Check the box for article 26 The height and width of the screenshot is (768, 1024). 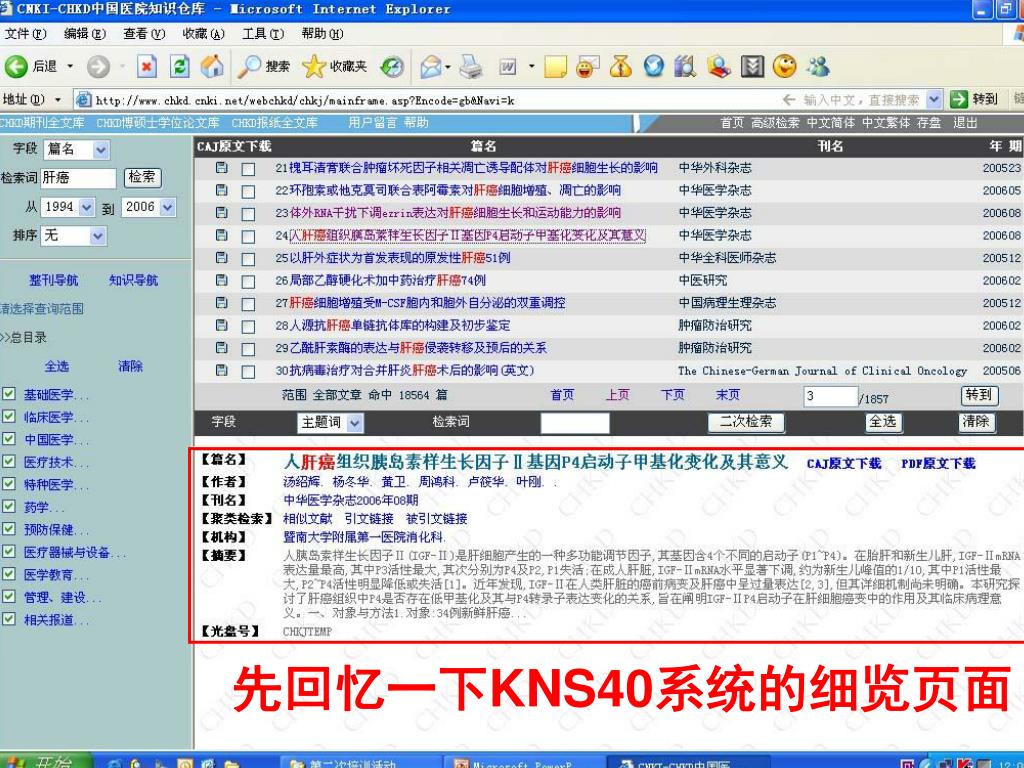(x=248, y=281)
